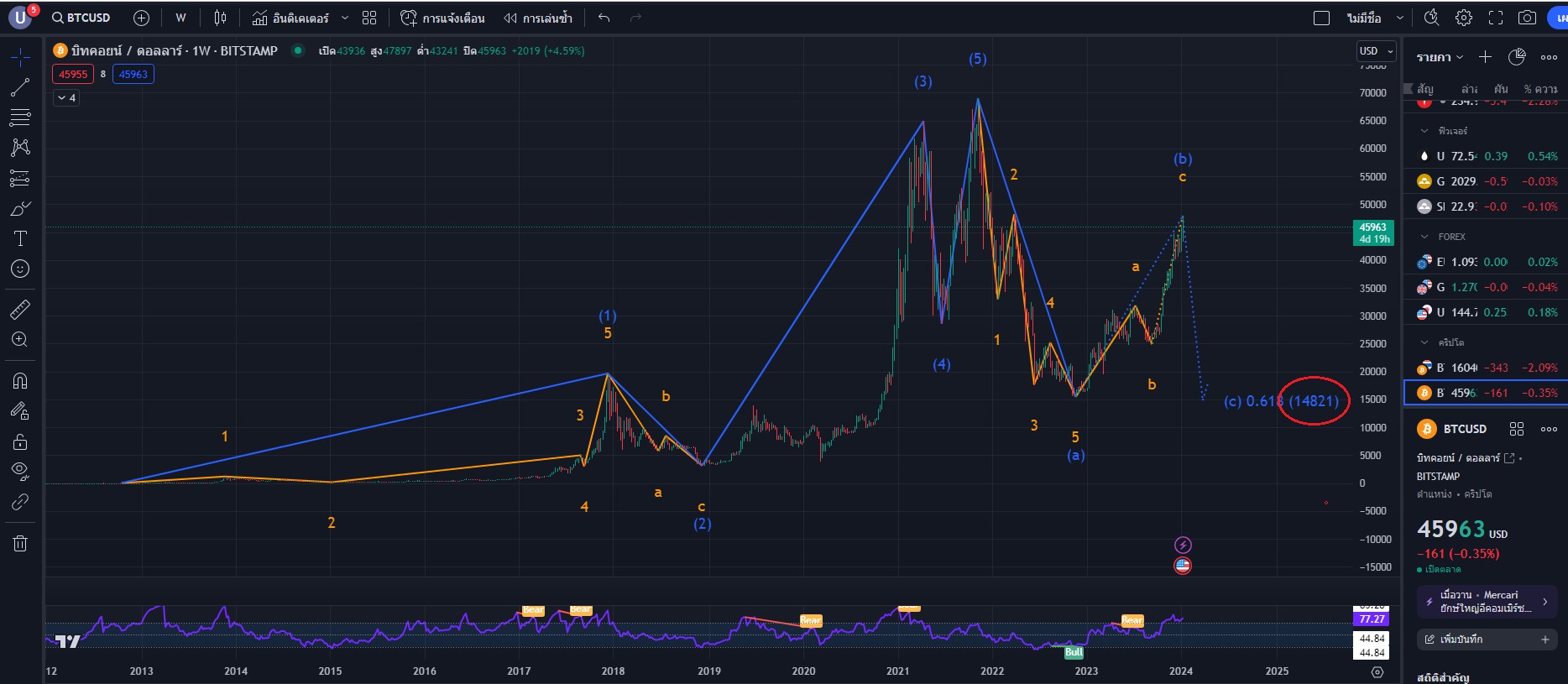Lock all drawing tools
Screen dimensions: 1568x684
pyautogui.click(x=20, y=441)
